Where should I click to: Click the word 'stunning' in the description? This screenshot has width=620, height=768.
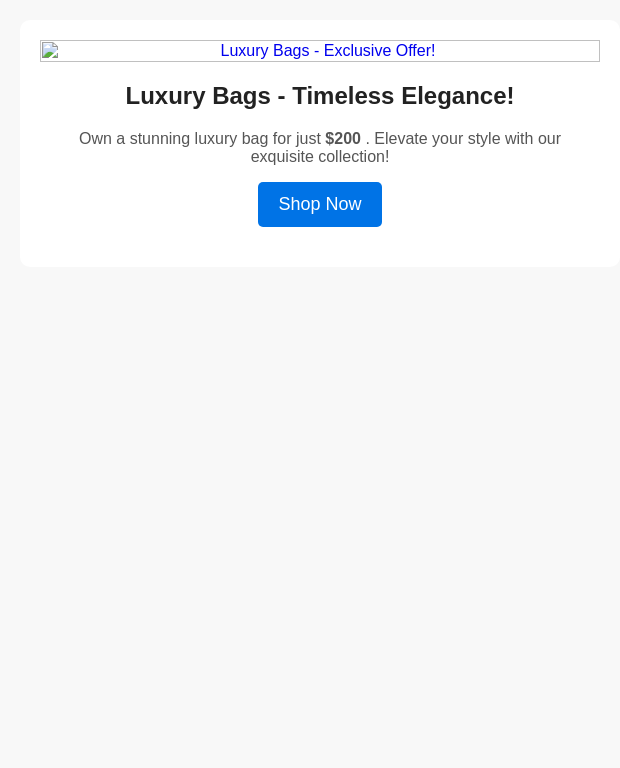coord(160,139)
